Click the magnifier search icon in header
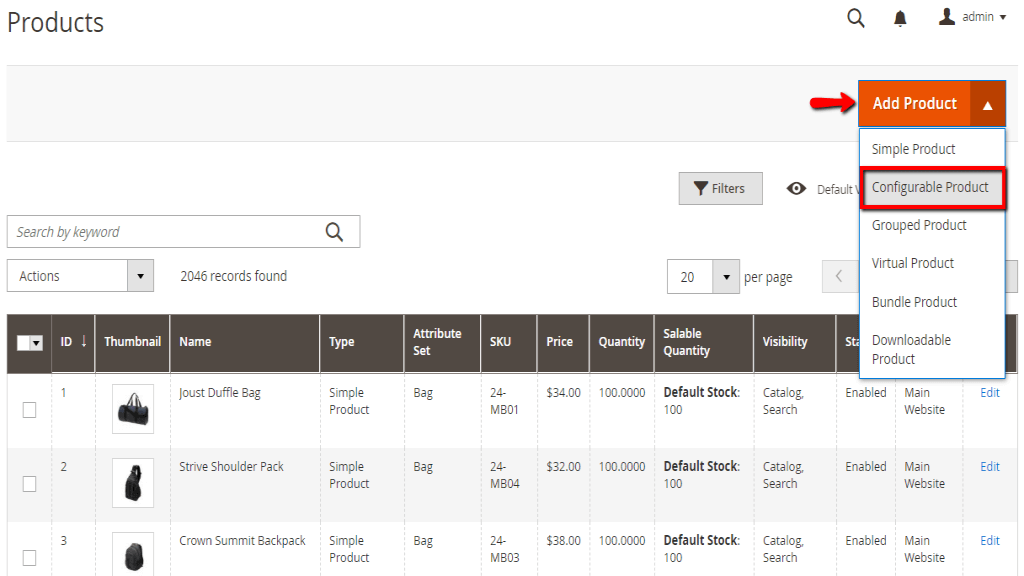Image resolution: width=1024 pixels, height=576 pixels. click(855, 18)
